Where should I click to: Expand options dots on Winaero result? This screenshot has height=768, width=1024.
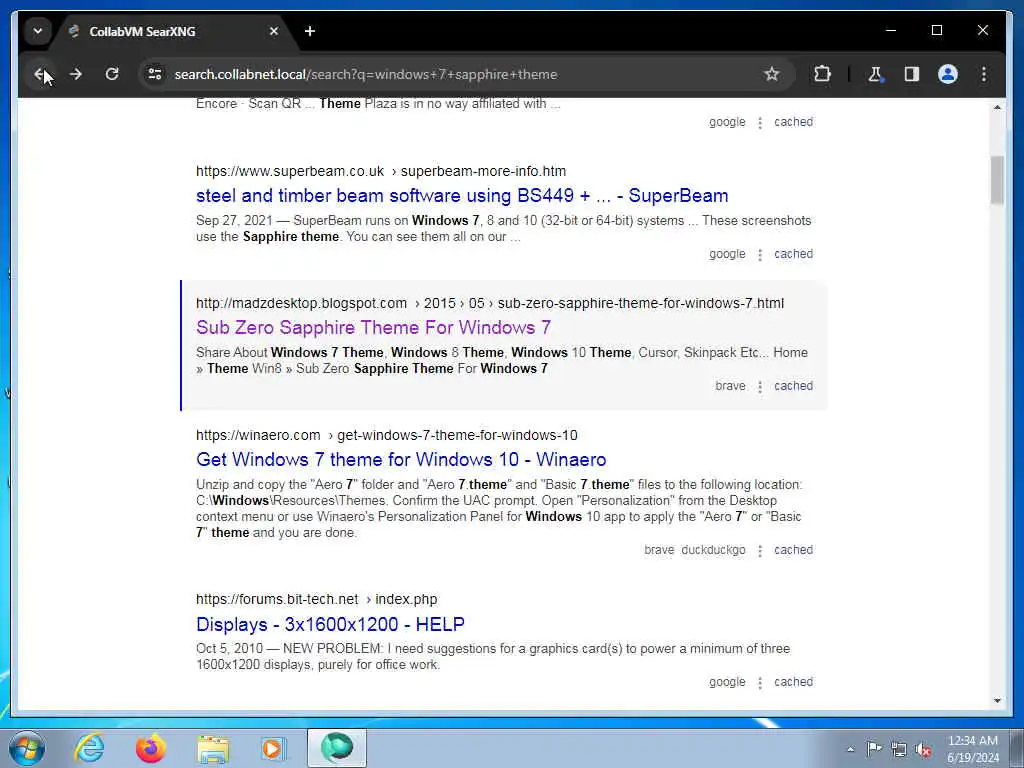(760, 551)
